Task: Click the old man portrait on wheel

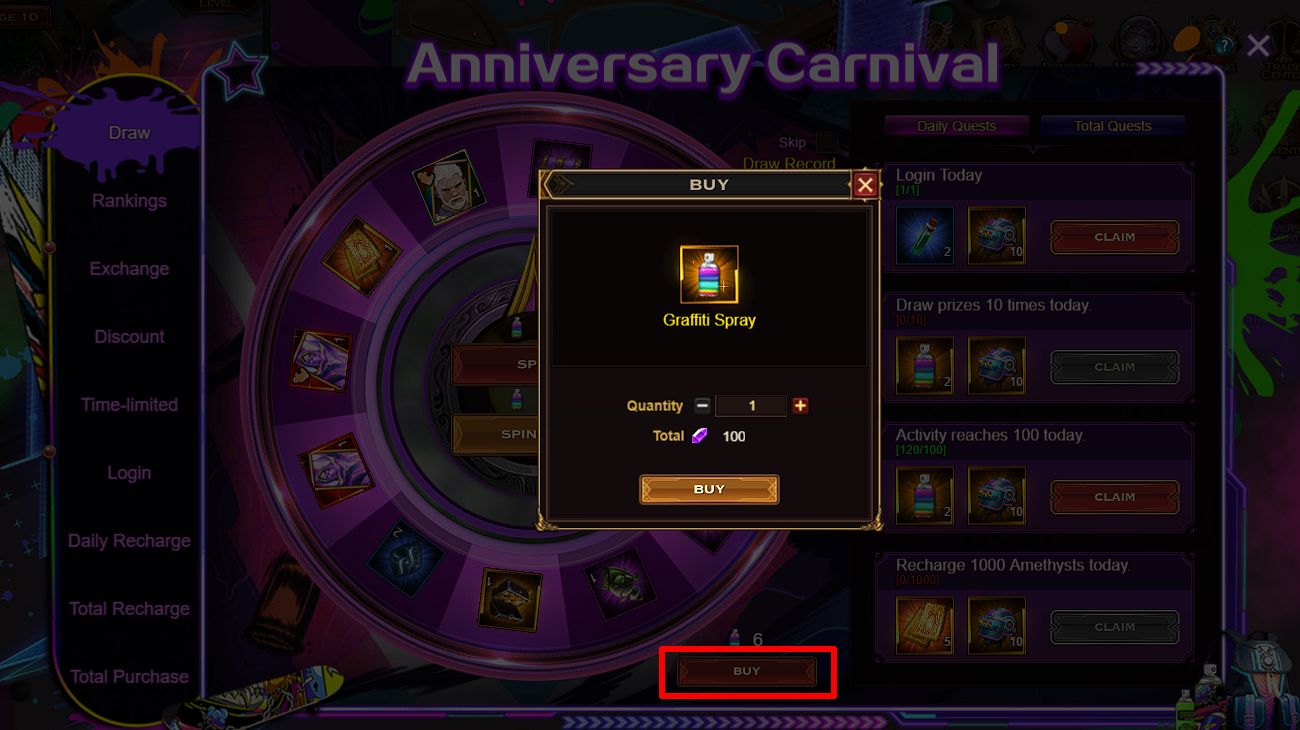Action: point(447,188)
